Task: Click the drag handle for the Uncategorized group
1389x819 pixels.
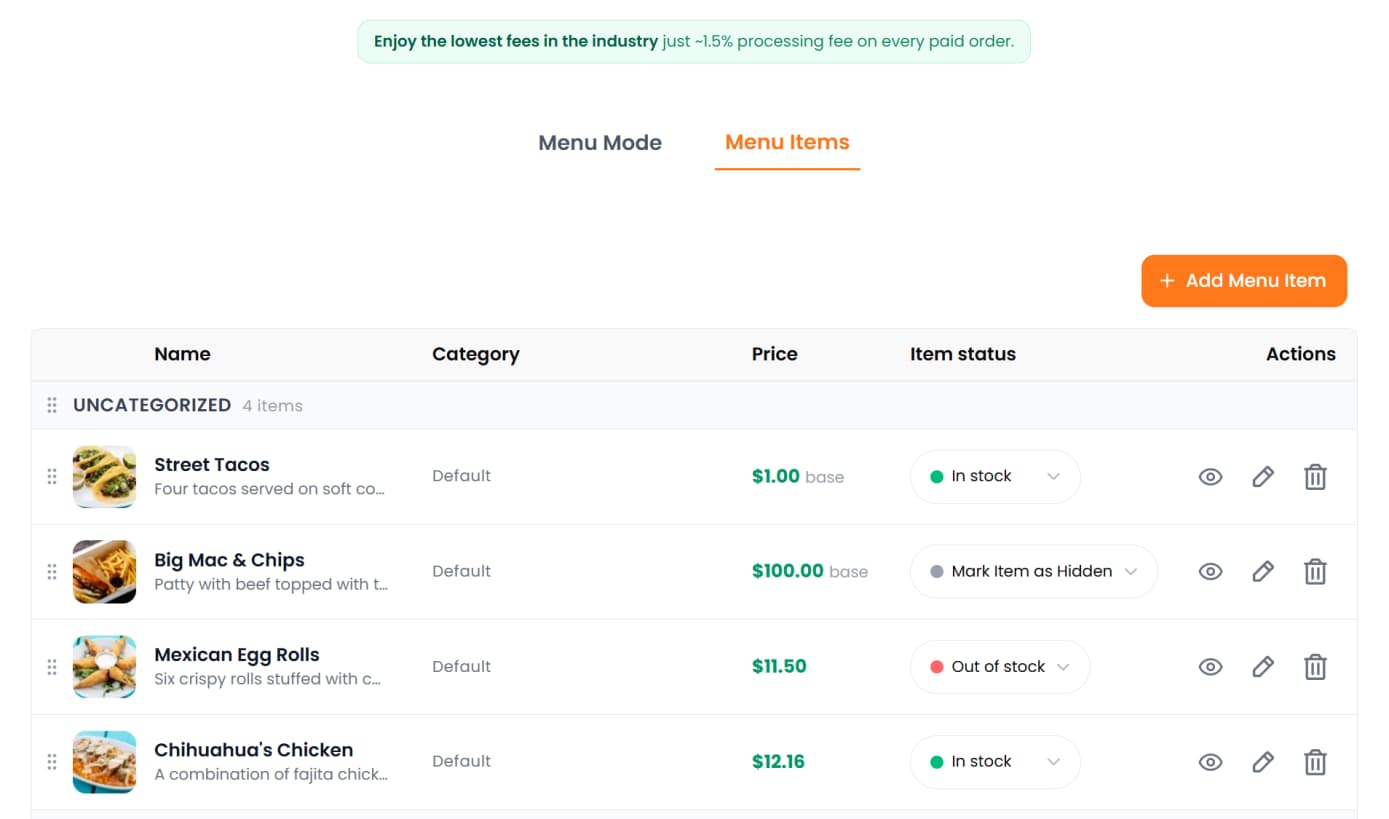Action: [52, 405]
